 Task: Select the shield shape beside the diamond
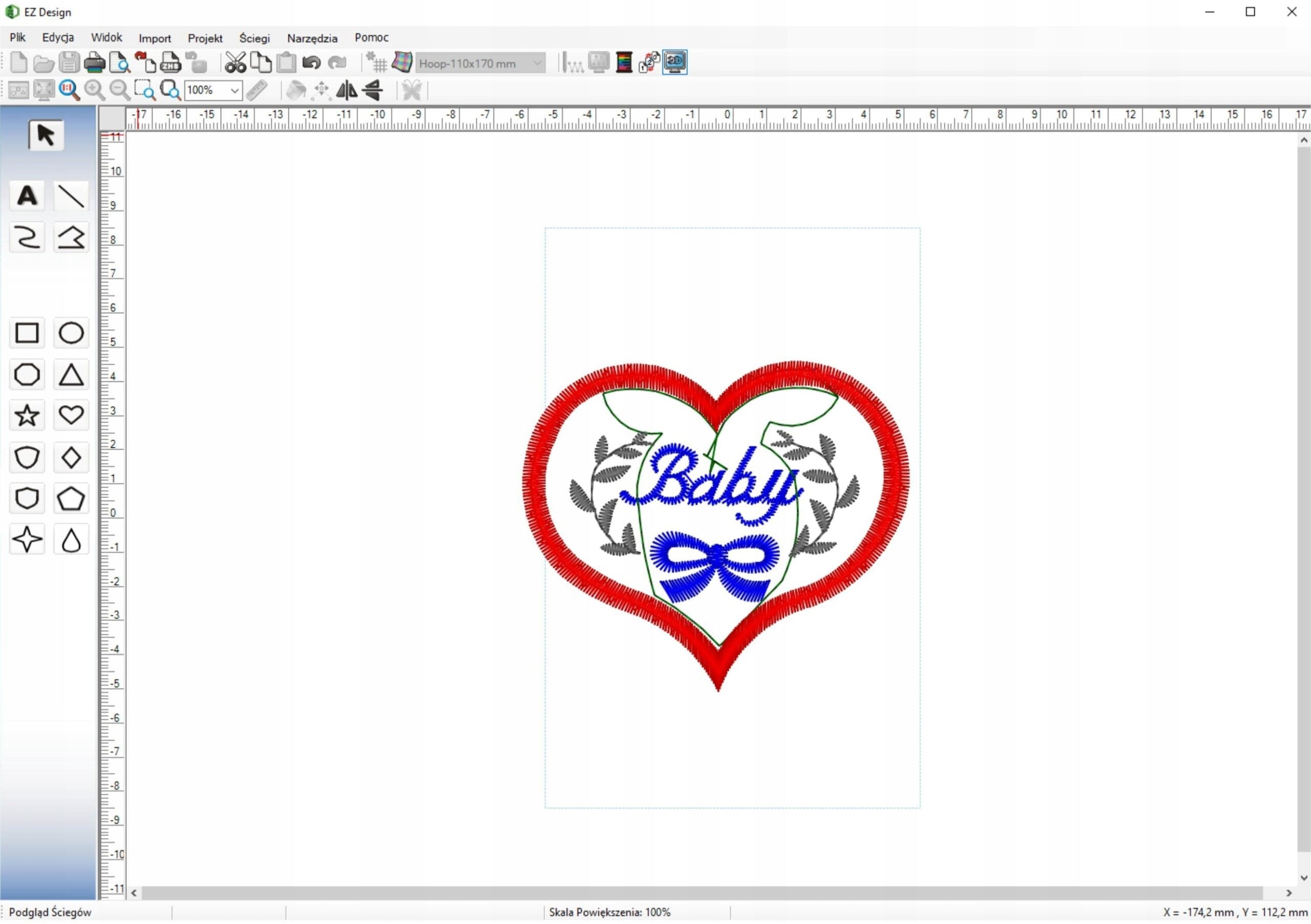click(x=27, y=458)
